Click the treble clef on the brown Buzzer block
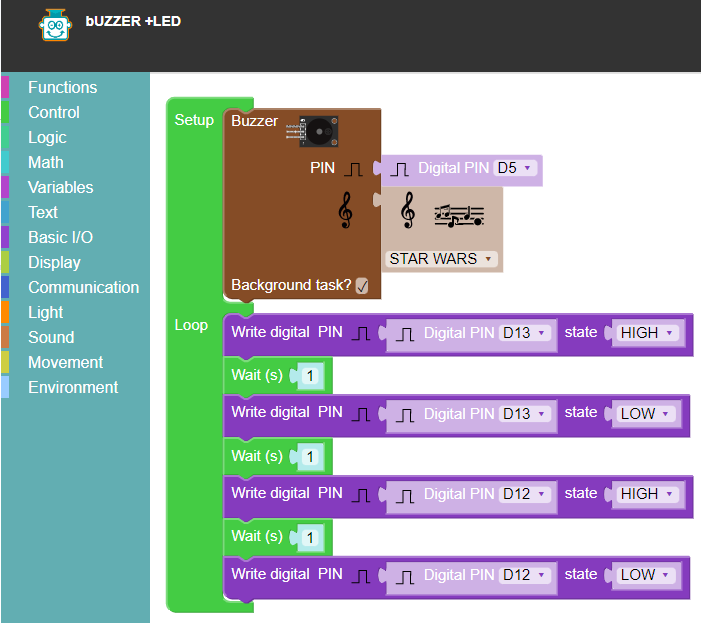 tap(345, 211)
